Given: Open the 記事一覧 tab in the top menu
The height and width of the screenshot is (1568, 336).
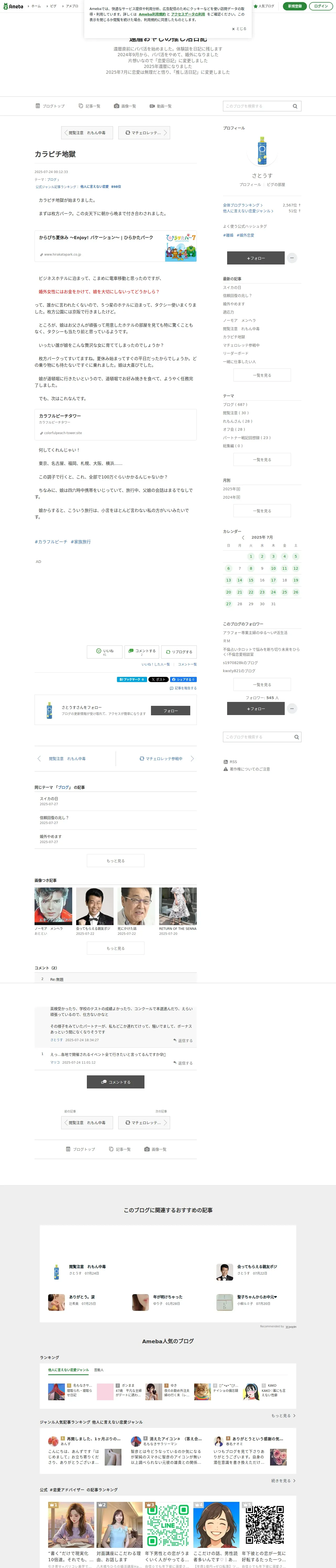Looking at the screenshot, I should 90,106.
